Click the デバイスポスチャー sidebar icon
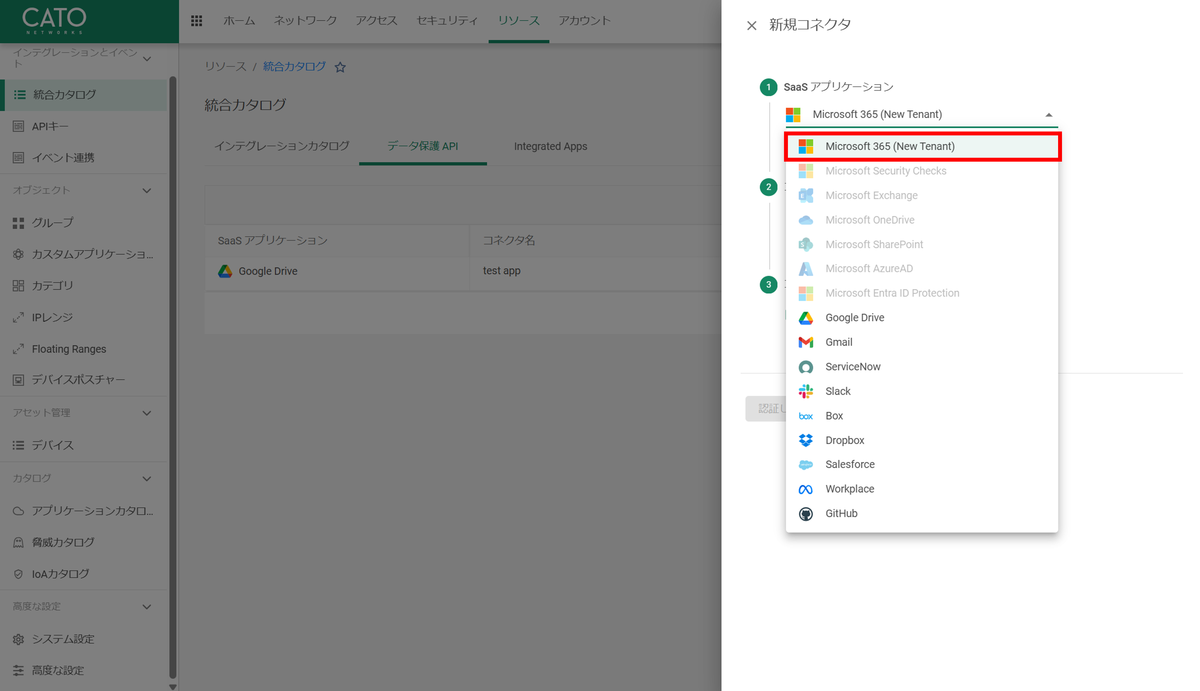Viewport: 1200px width, 691px height. click(19, 380)
